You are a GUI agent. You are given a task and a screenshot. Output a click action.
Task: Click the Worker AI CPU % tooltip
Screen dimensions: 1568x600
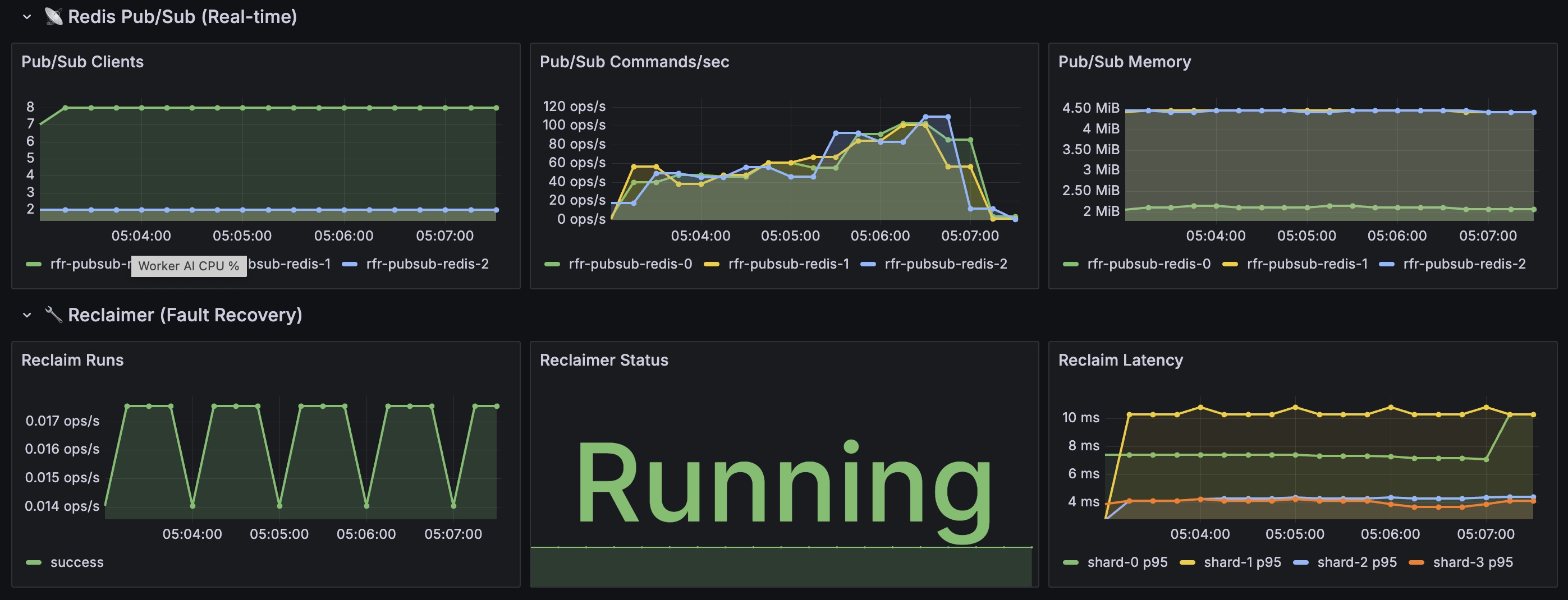pos(189,266)
